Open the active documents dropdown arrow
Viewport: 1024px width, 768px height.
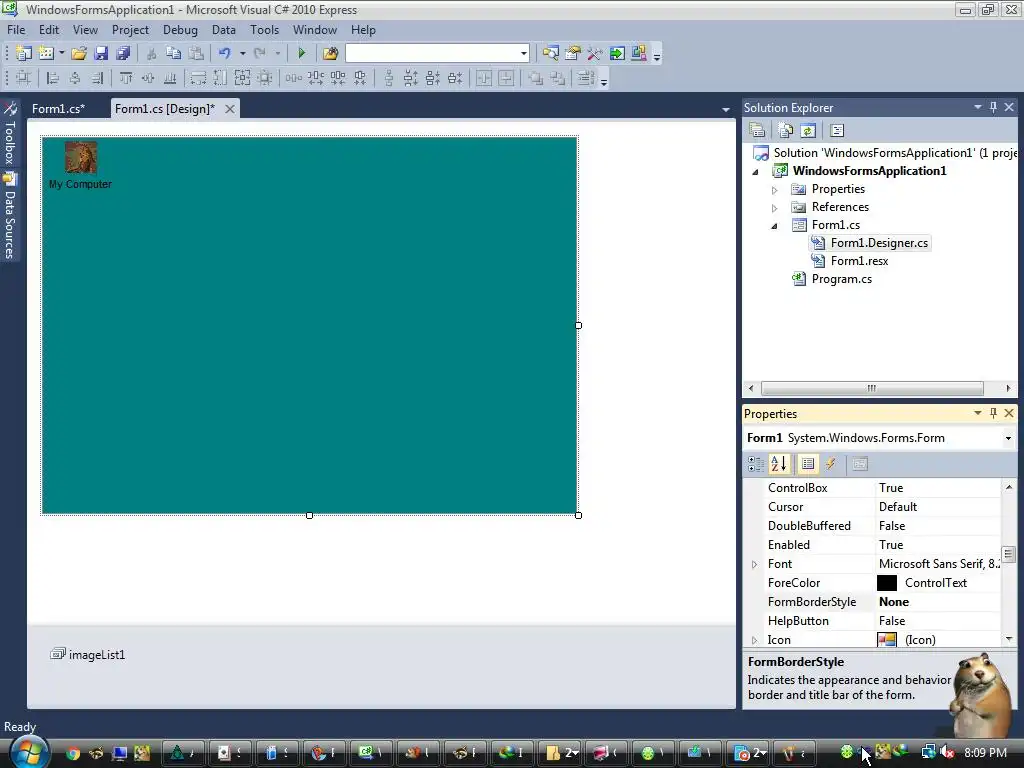pos(726,110)
